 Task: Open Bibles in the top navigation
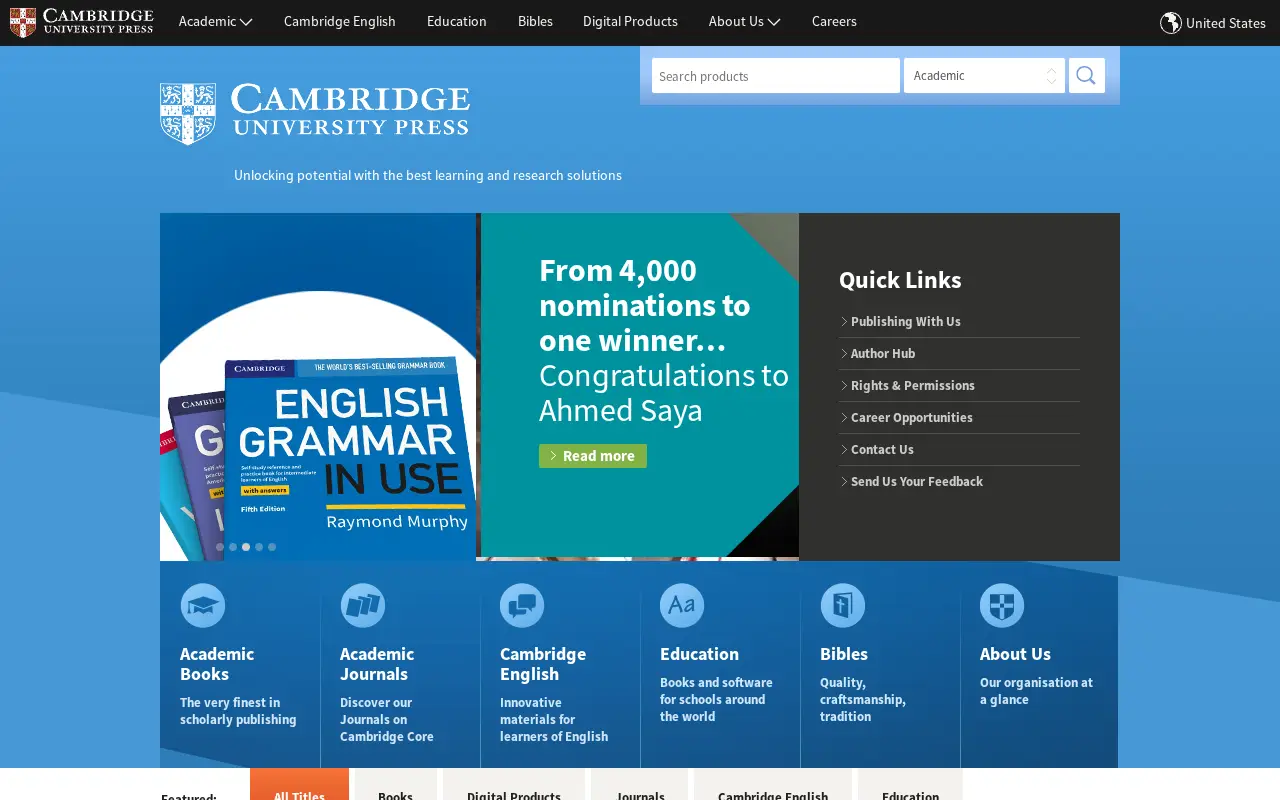(535, 21)
